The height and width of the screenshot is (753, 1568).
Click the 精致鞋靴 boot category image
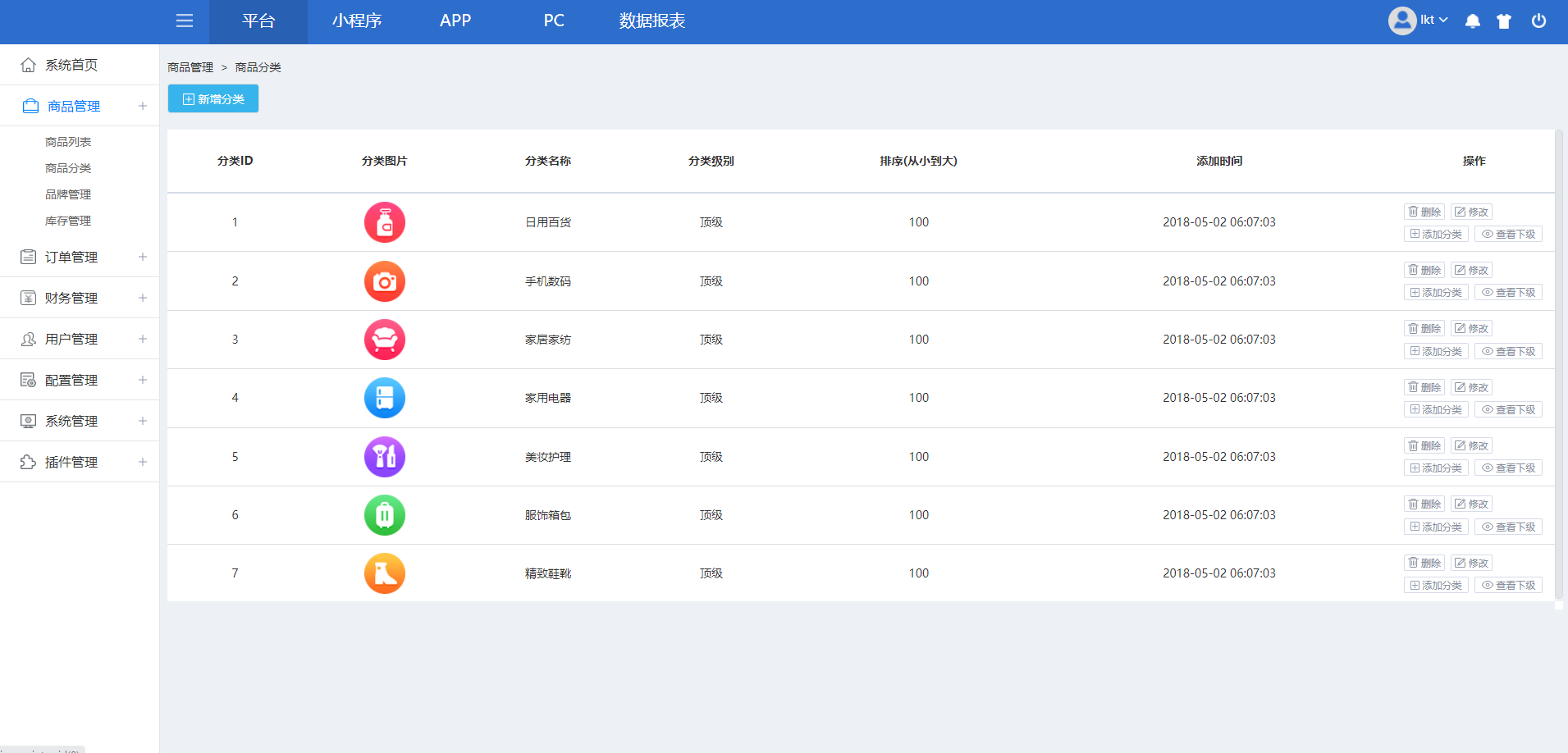click(x=384, y=573)
